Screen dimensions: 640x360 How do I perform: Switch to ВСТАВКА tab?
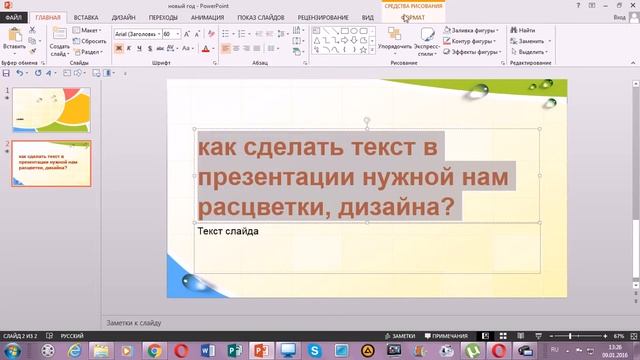coord(86,18)
